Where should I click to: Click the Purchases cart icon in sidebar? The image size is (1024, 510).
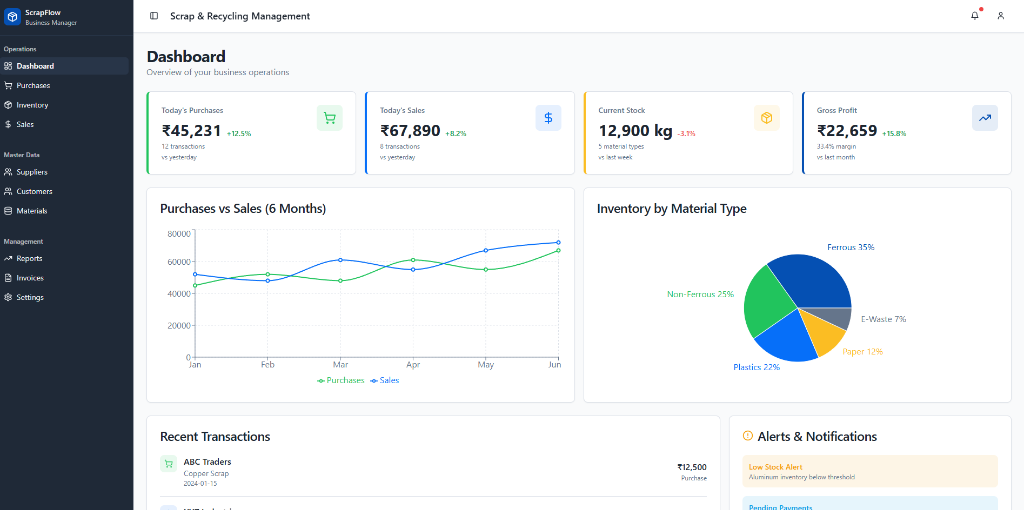click(x=8, y=86)
